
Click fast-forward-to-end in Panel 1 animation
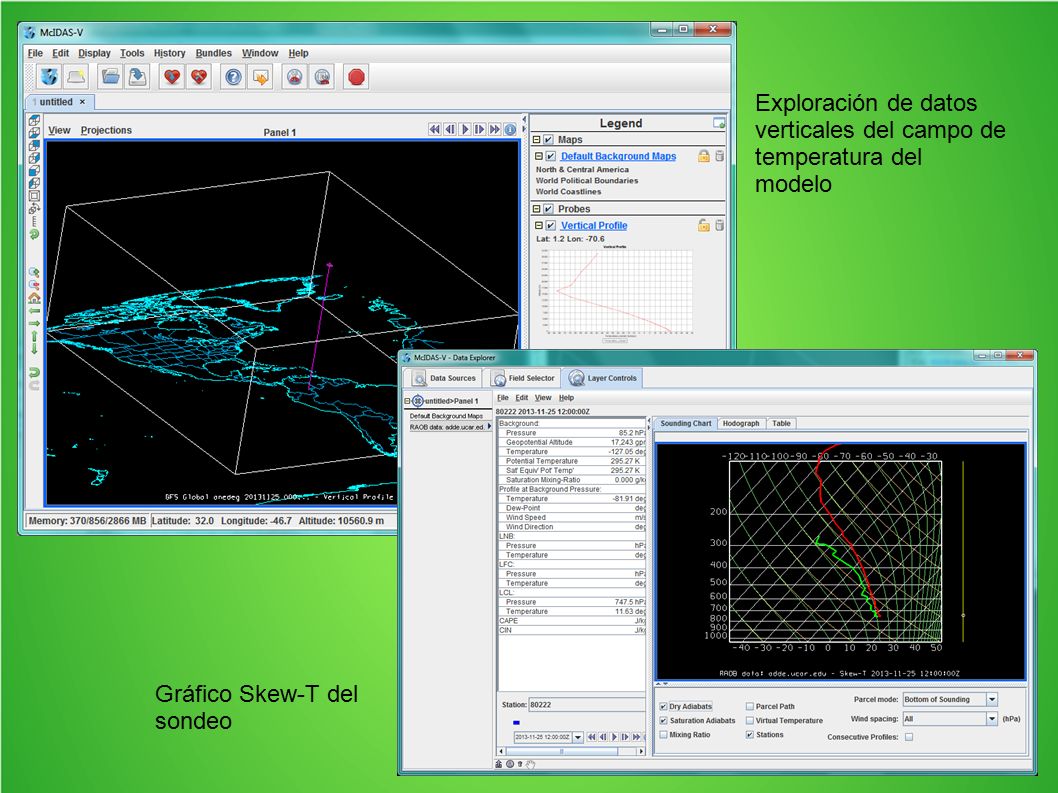495,129
